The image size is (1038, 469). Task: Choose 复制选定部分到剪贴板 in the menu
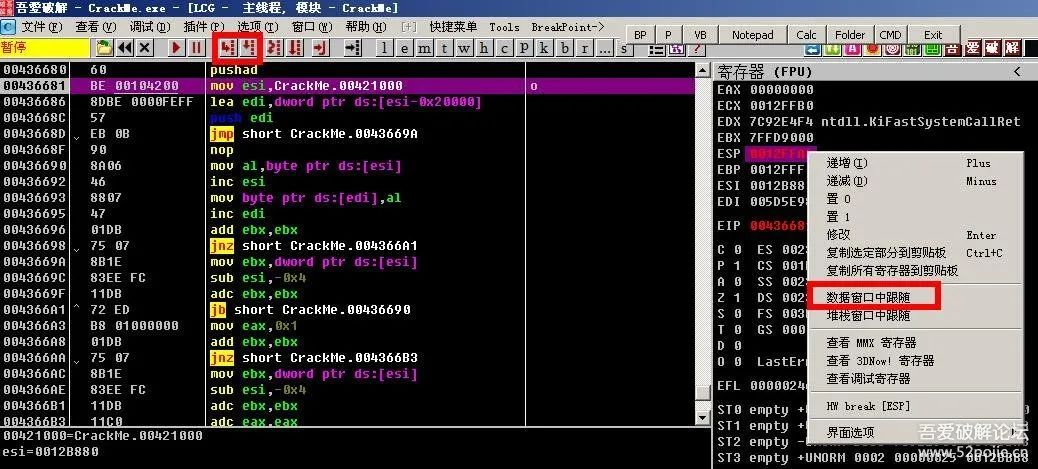(x=916, y=252)
